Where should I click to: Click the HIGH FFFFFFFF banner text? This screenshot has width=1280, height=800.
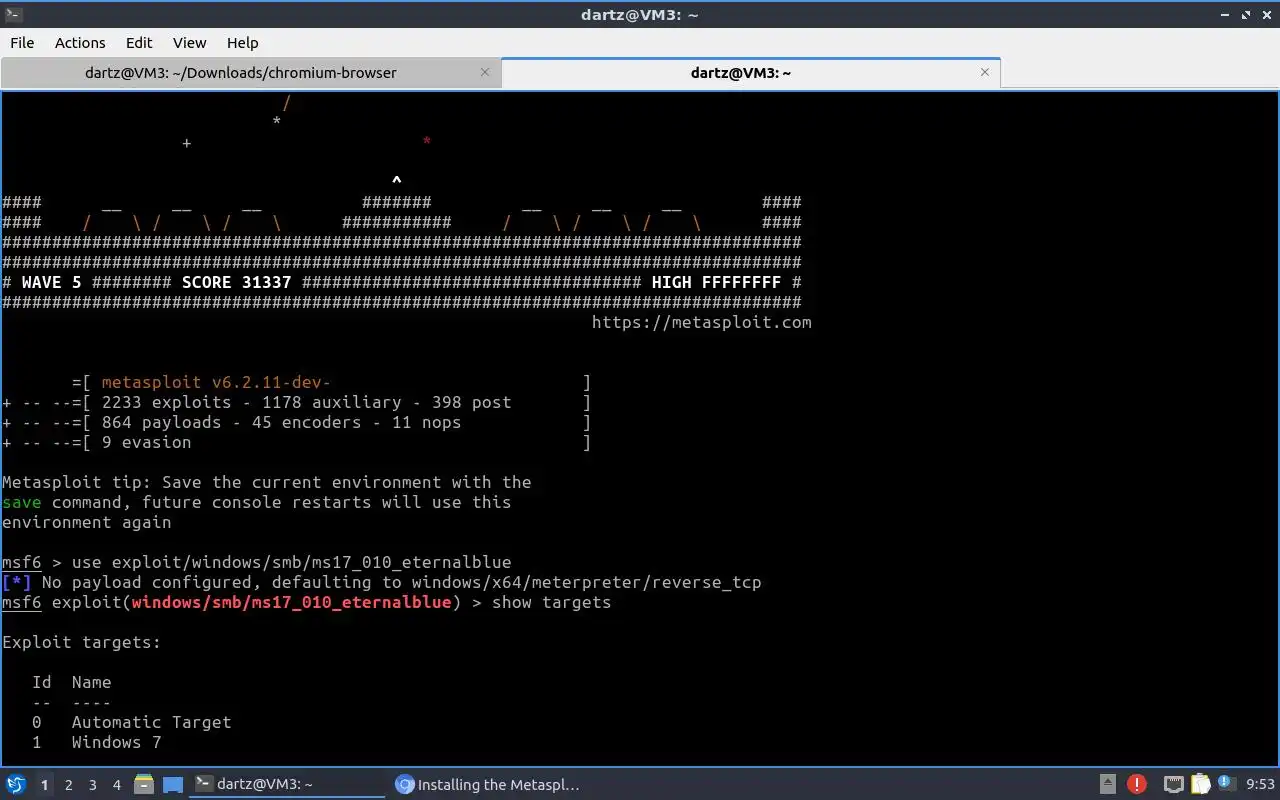click(716, 282)
